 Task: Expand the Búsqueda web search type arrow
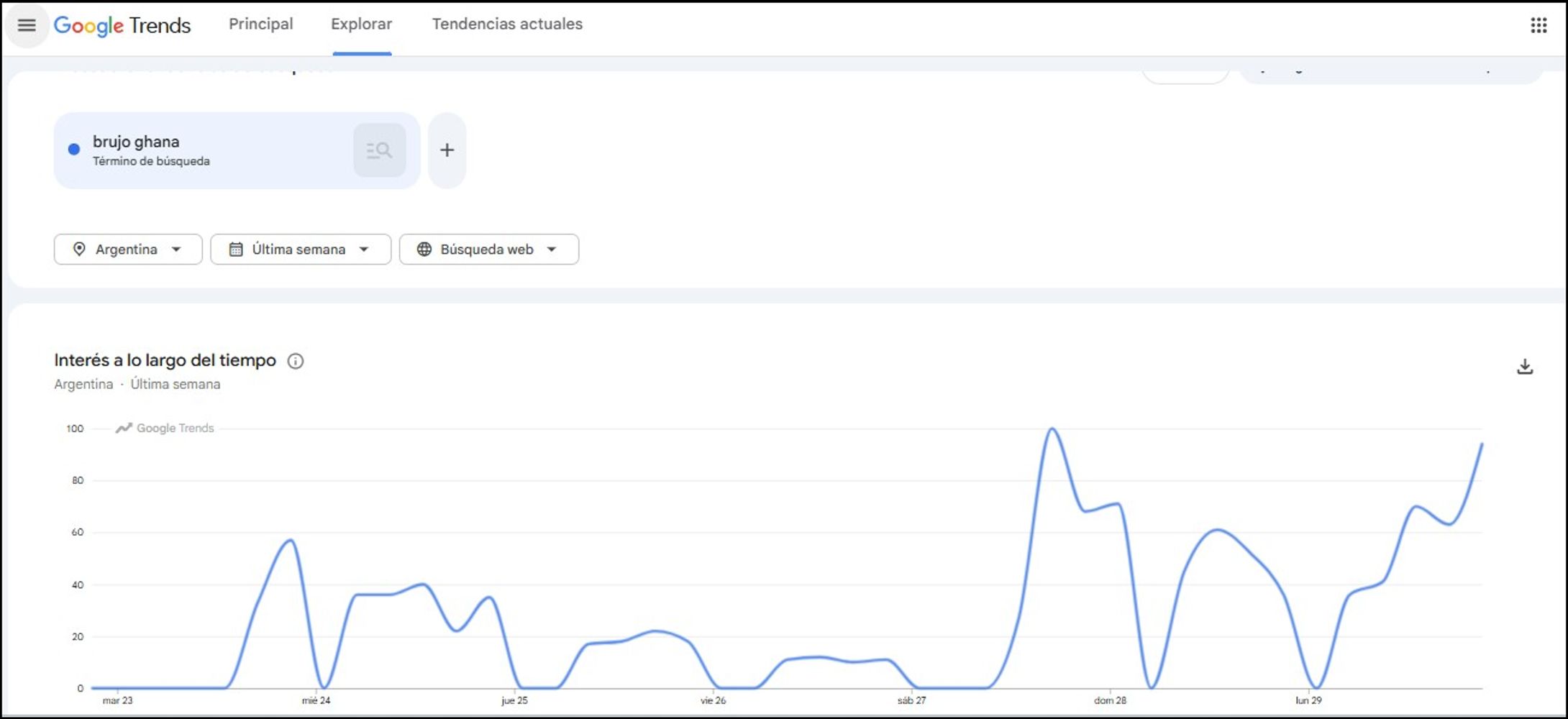pyautogui.click(x=552, y=249)
